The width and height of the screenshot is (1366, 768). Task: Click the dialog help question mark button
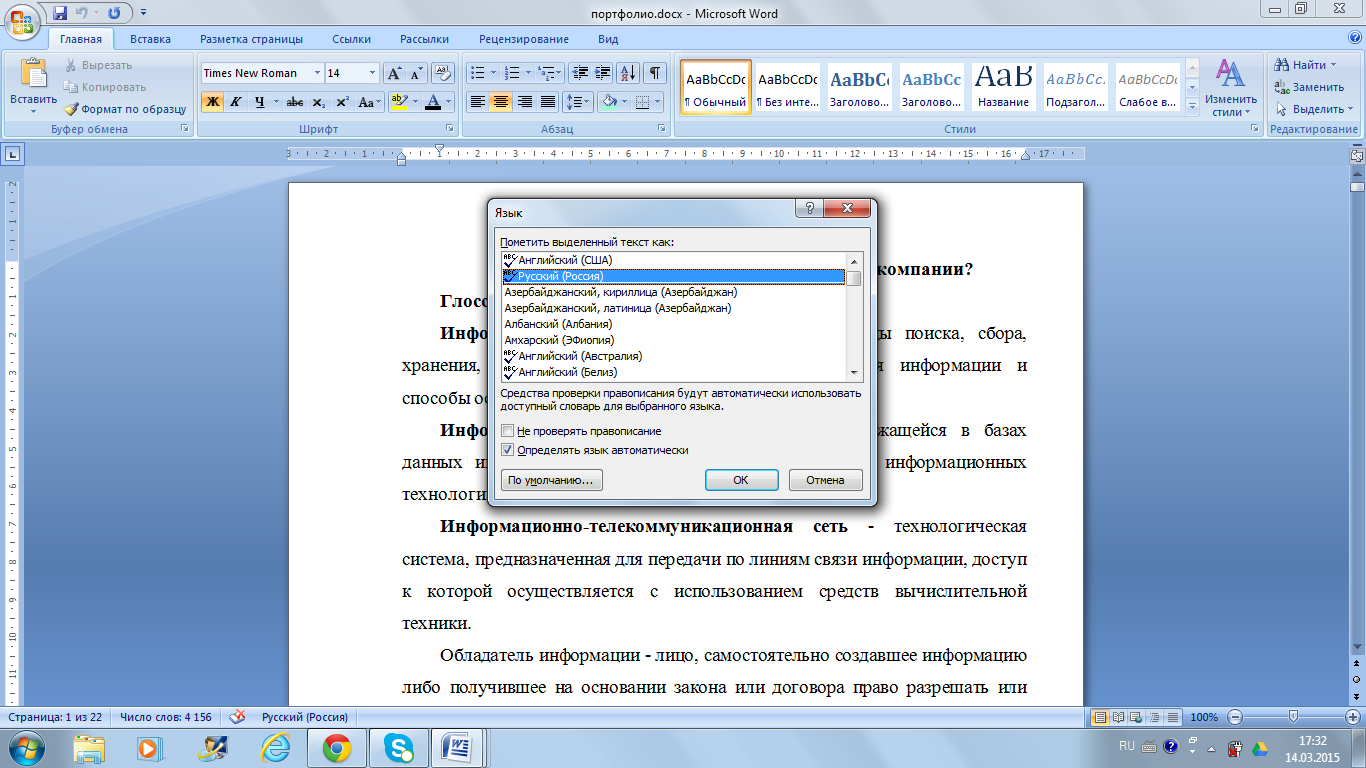coord(808,208)
